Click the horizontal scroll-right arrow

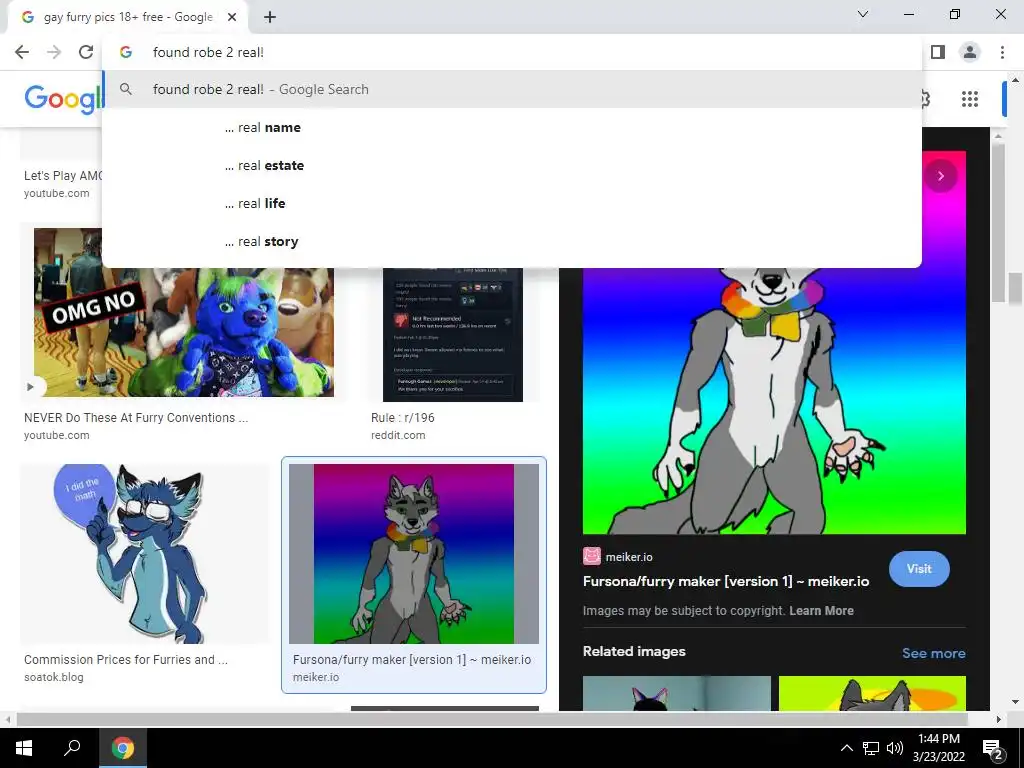click(x=998, y=719)
